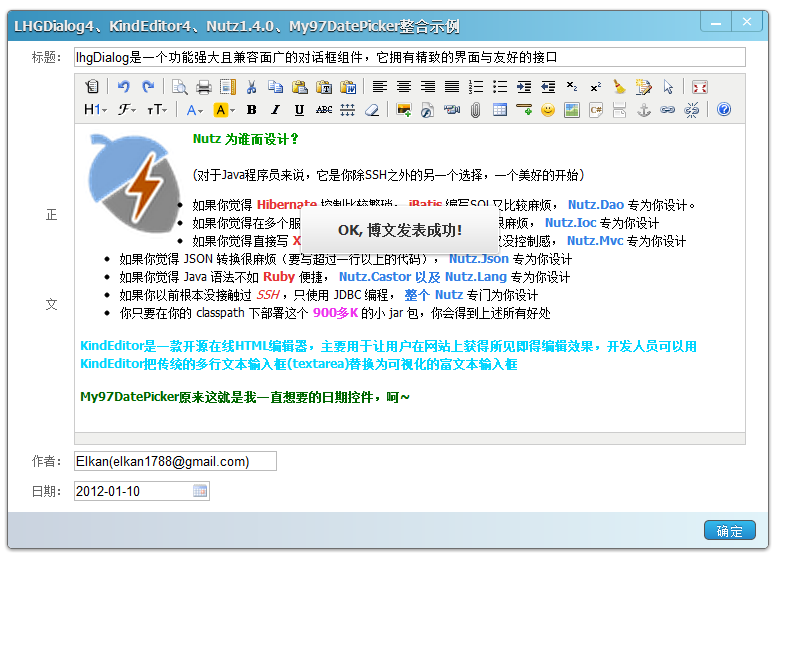Click the 日期 date input field
The height and width of the screenshot is (672, 788).
(142, 491)
